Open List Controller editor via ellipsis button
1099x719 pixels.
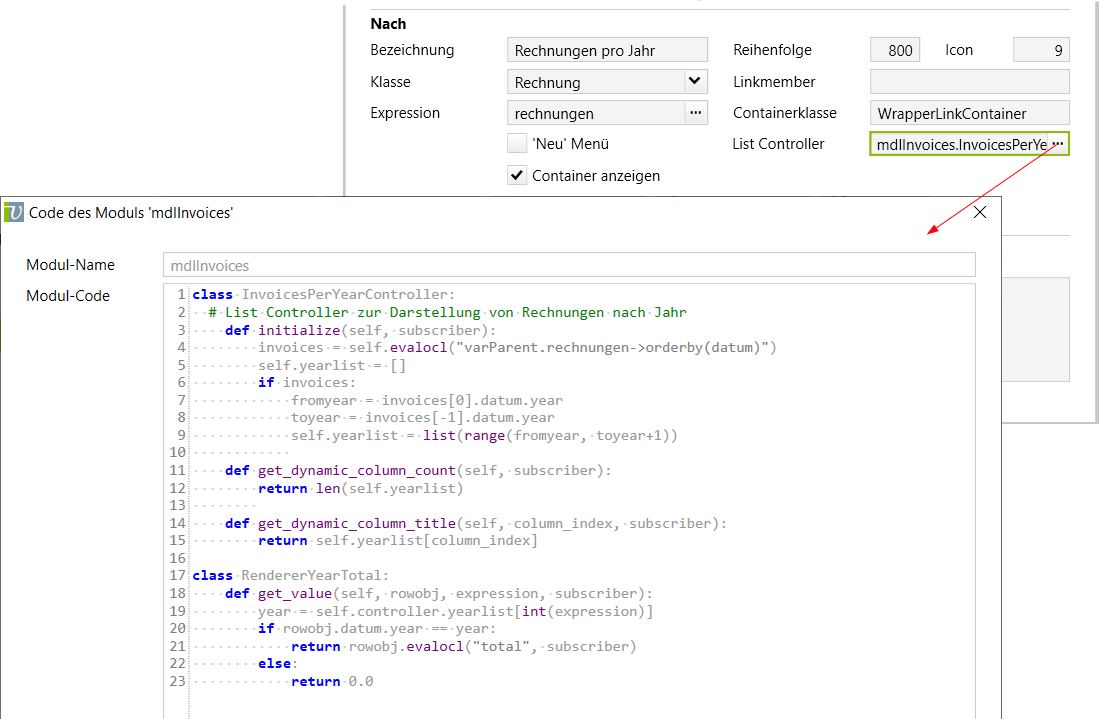pyautogui.click(x=1057, y=145)
